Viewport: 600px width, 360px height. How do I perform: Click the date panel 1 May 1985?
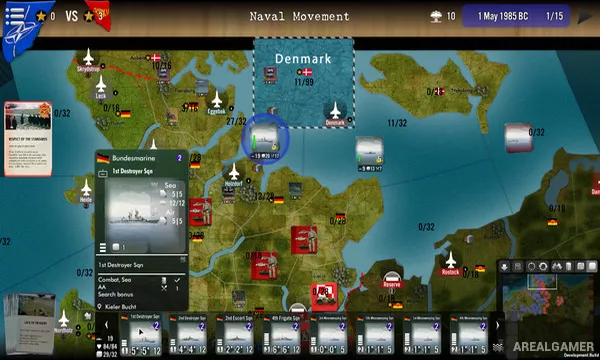coord(502,16)
